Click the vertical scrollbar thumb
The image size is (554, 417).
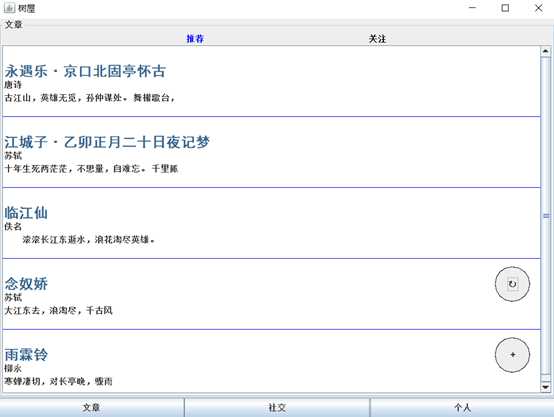546,216
